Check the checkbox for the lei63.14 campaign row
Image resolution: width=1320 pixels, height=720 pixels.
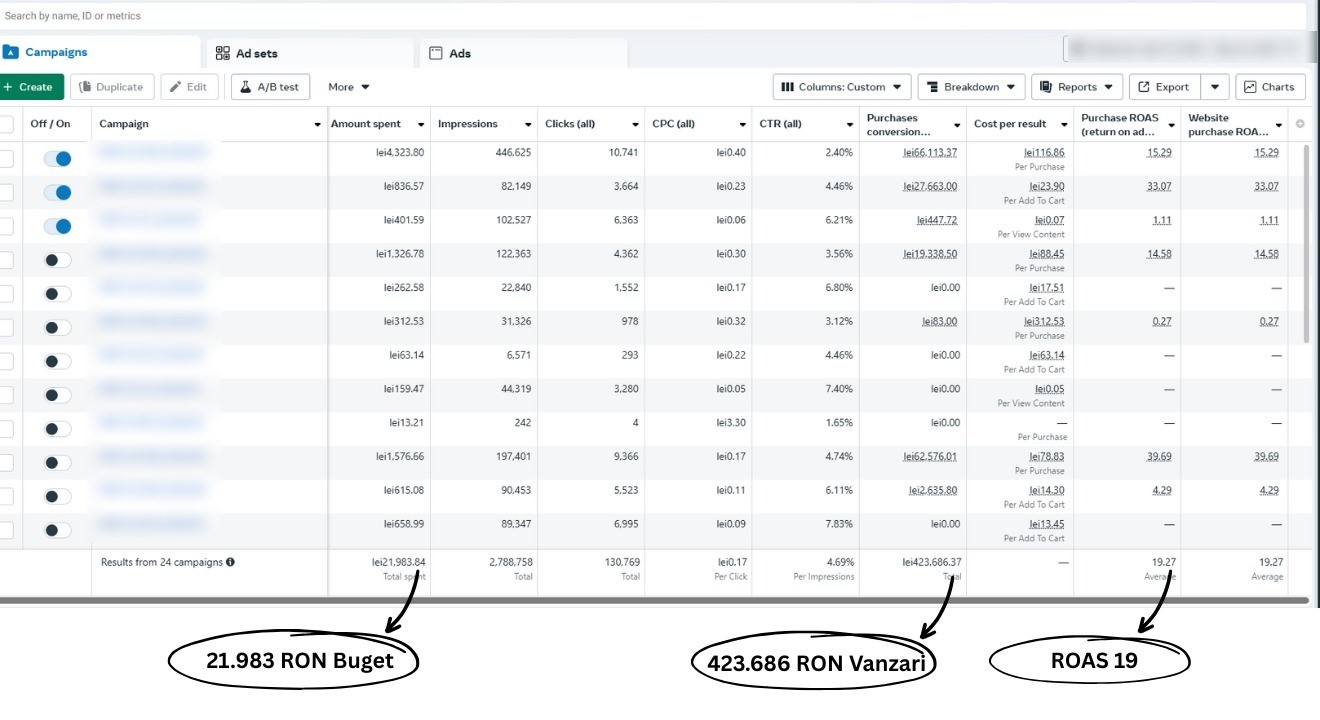(6, 361)
